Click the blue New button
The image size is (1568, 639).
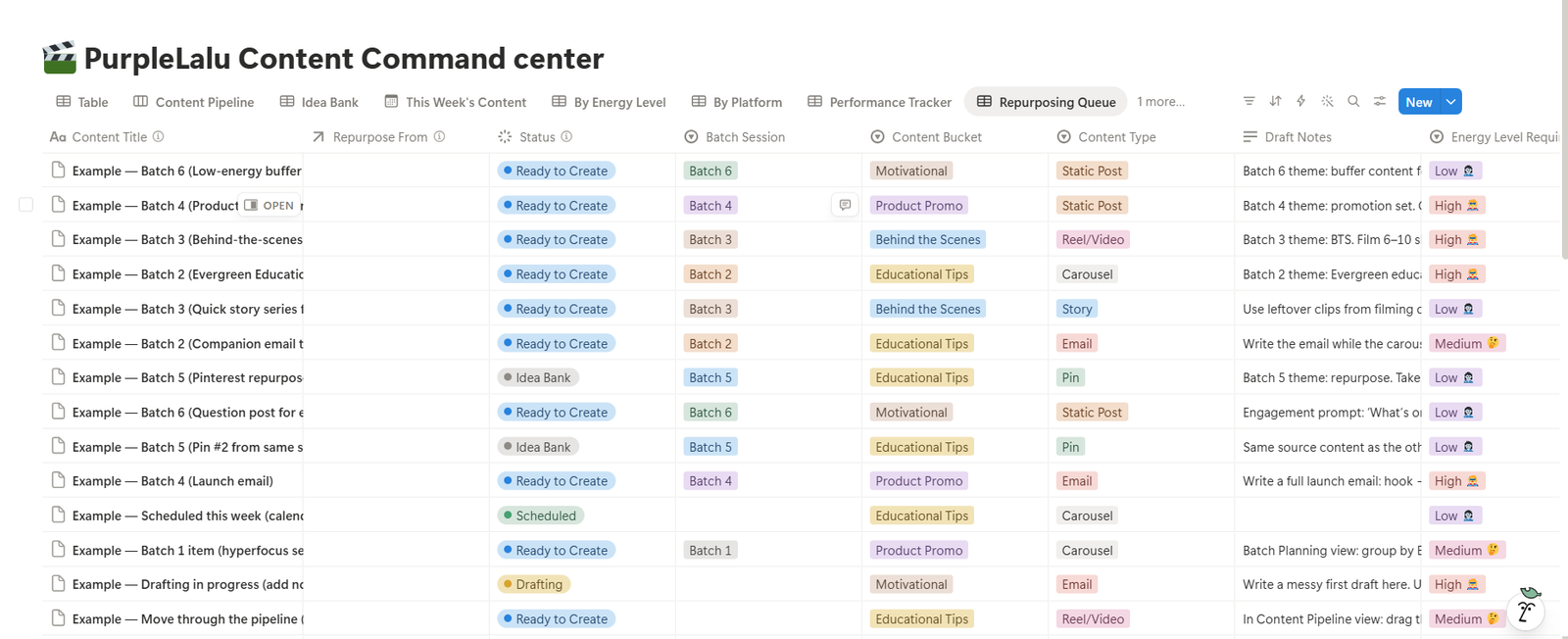click(1418, 102)
